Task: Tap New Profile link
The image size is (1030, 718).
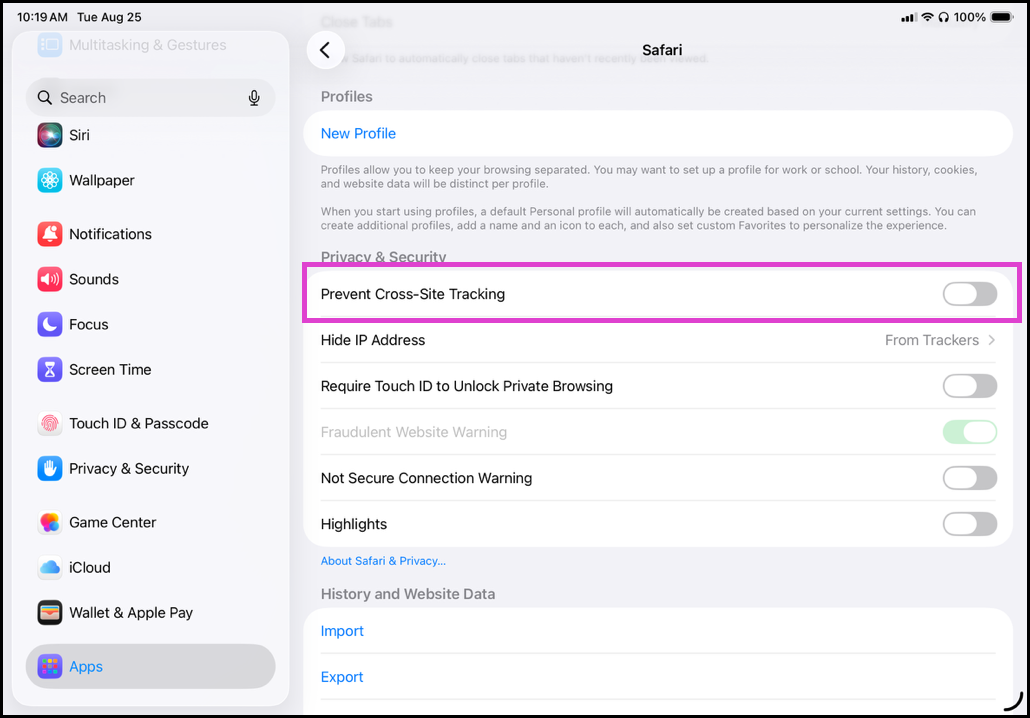Action: (x=358, y=133)
